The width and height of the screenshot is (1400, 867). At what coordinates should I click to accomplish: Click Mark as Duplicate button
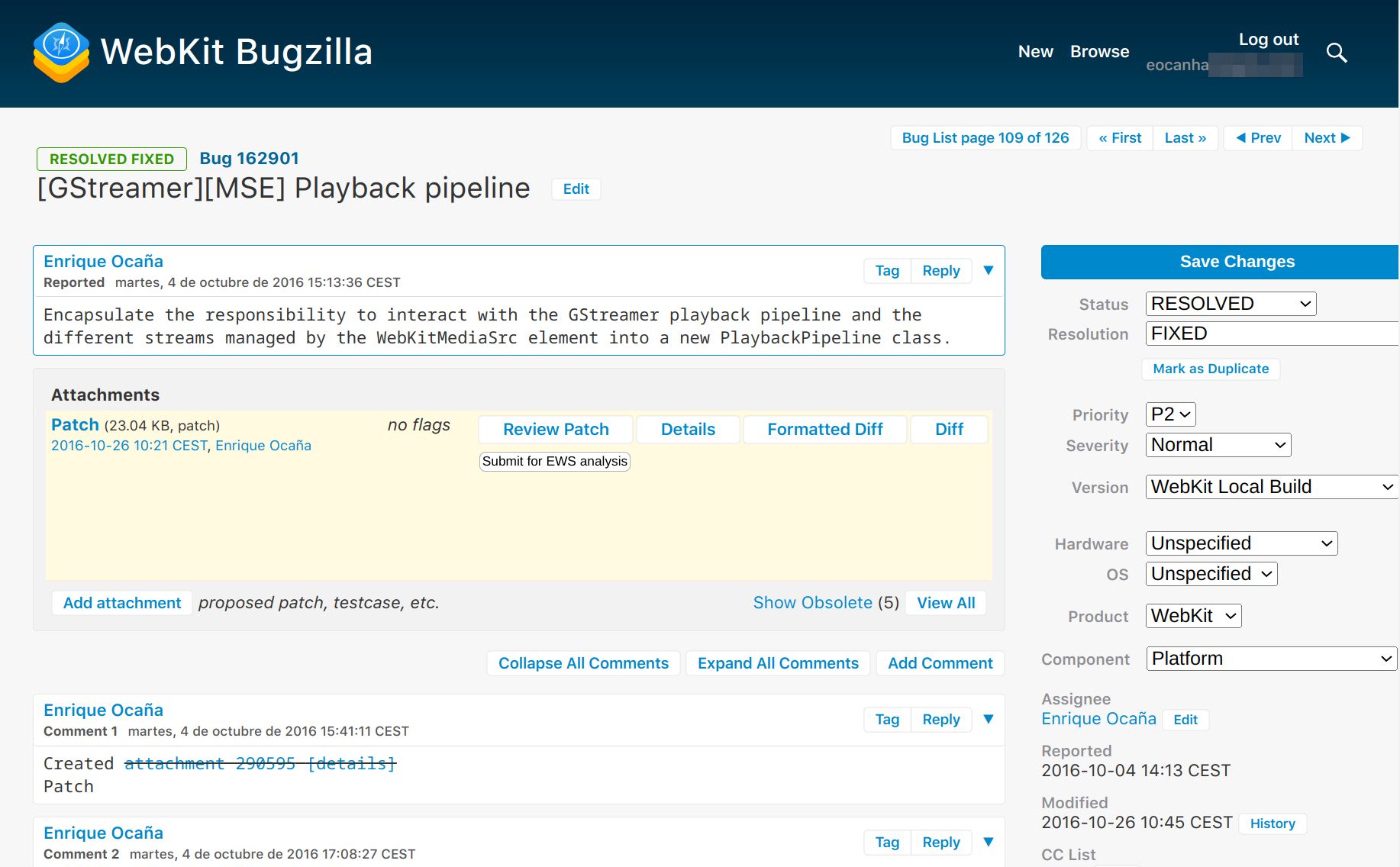coord(1211,369)
